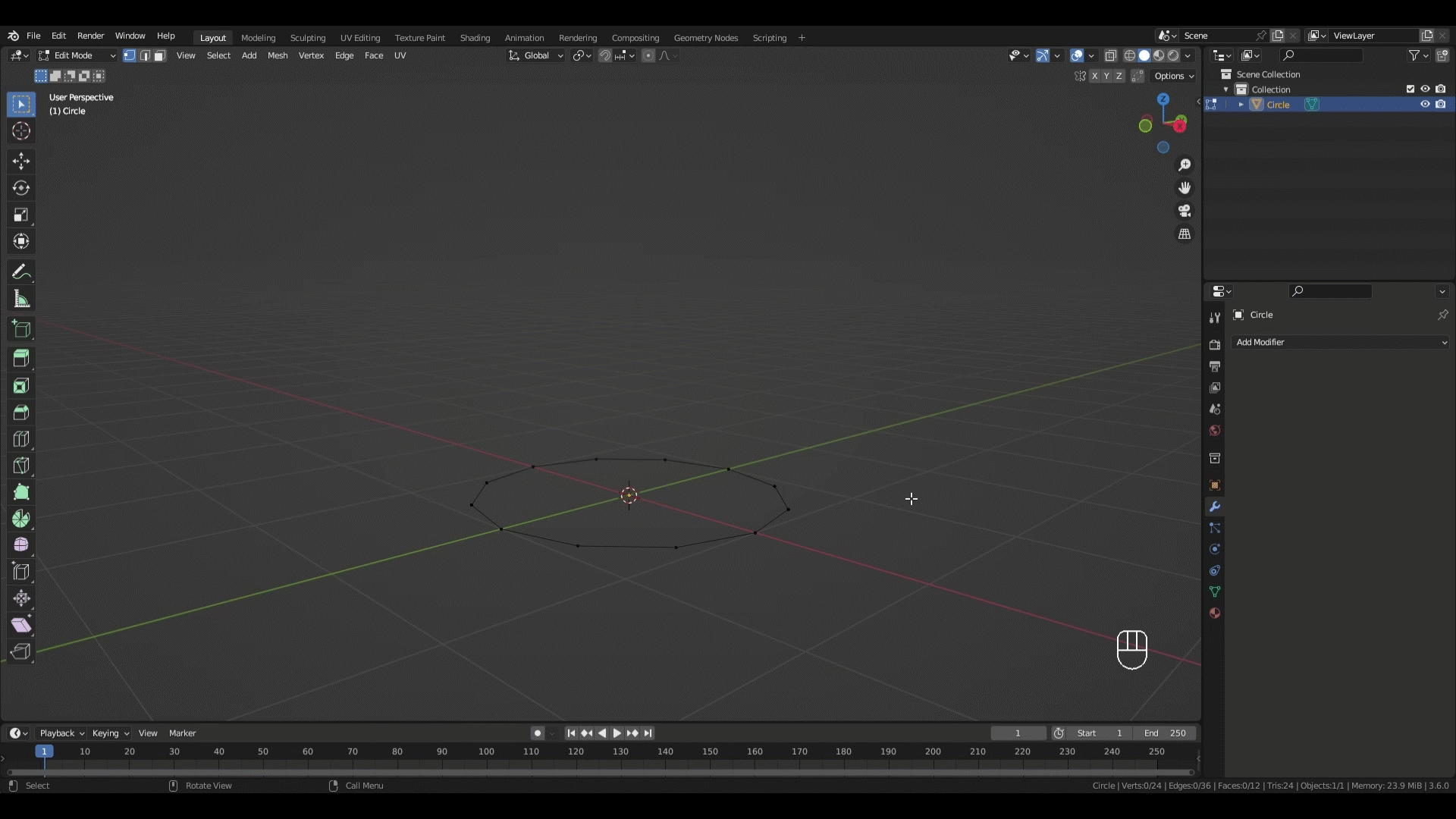Click the frame 1 playhead marker

(44, 752)
